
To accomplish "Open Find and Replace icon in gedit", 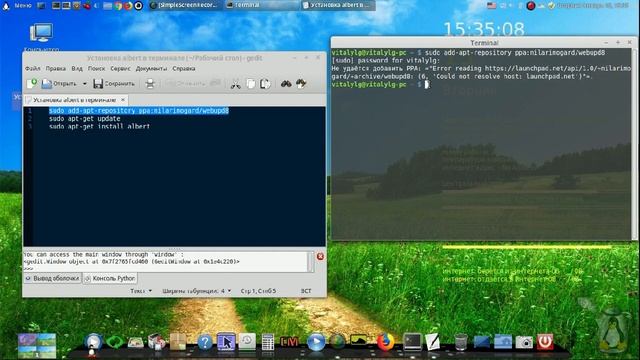I will pos(301,84).
